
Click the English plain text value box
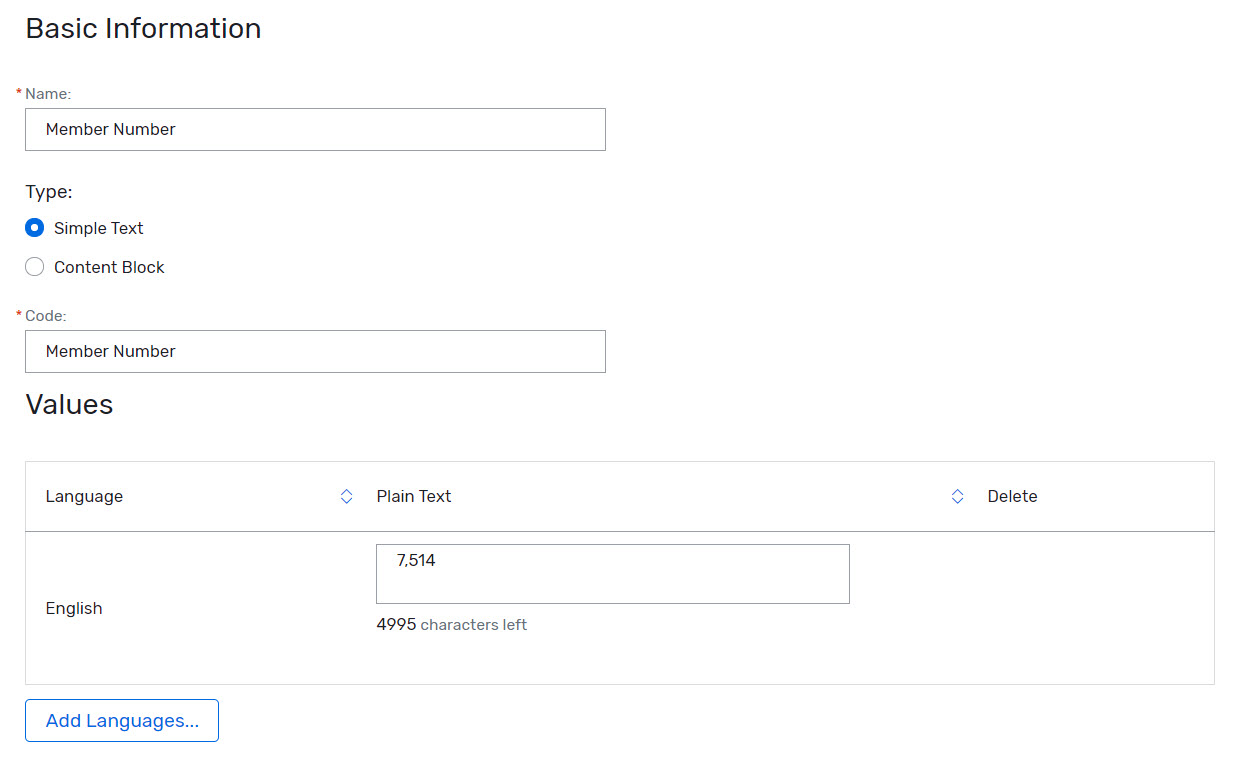click(612, 573)
